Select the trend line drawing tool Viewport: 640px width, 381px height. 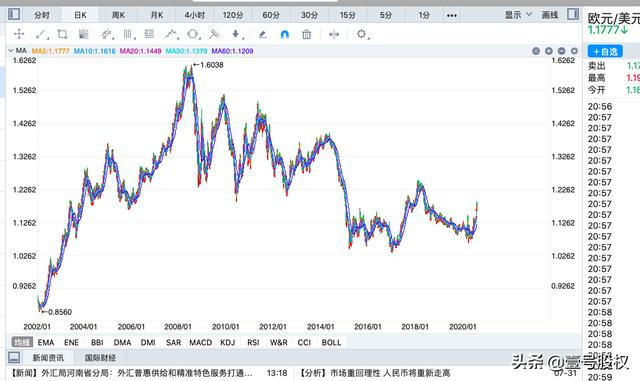click(x=41, y=34)
